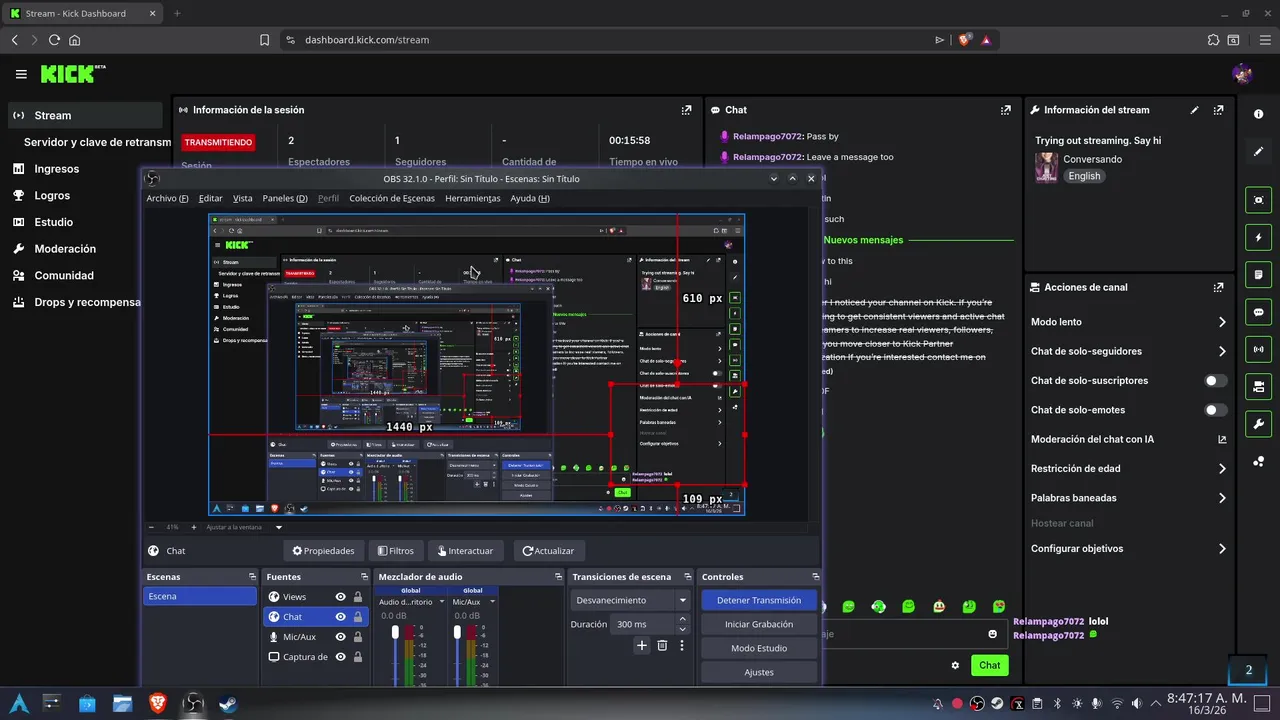Lock the Mic/Aux source
Screen dimensions: 1280x720
(358, 637)
